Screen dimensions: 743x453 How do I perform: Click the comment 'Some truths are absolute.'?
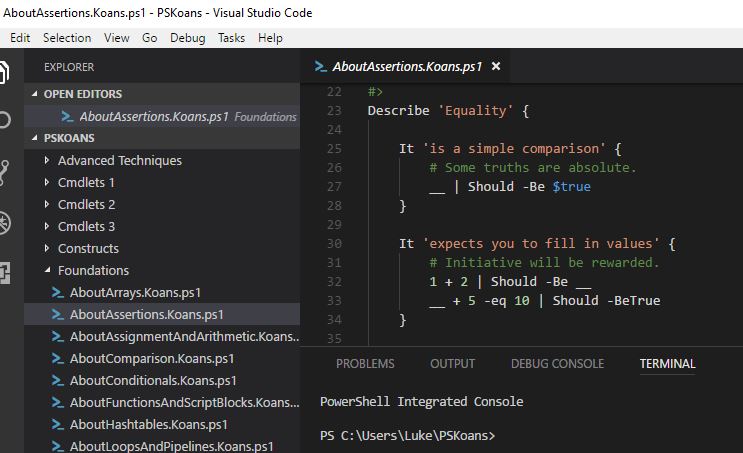(x=533, y=168)
